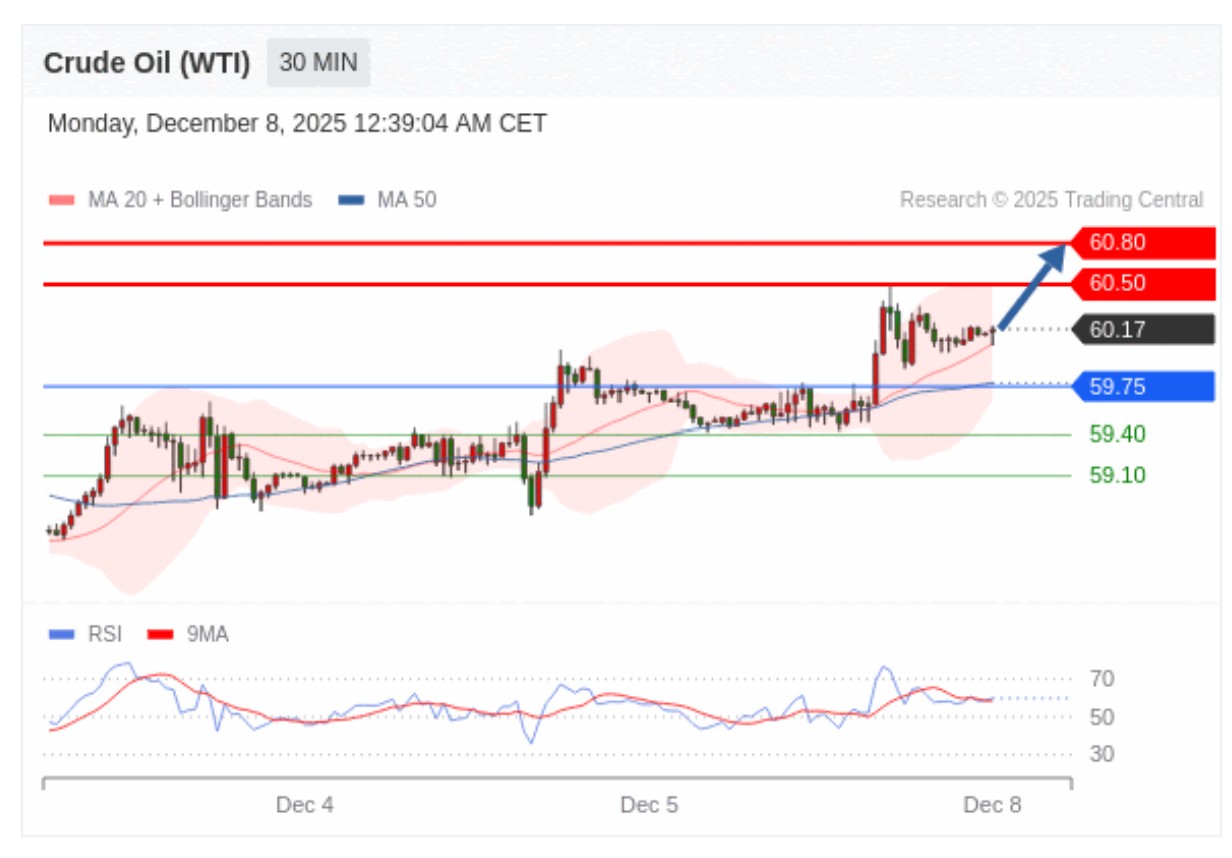
Task: Click the blue upward forecast arrow
Action: [x=1031, y=284]
